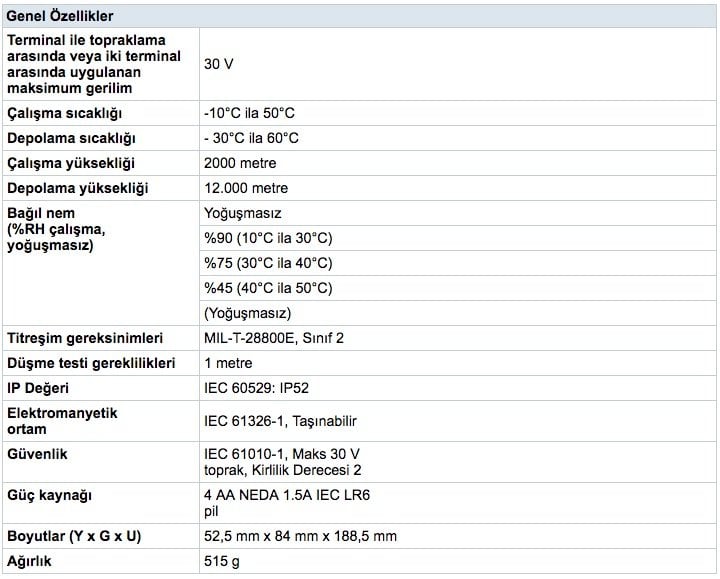Select the 'Düşme testi gereklilikleri' label
Viewport: 720px width, 579px height.
91,363
